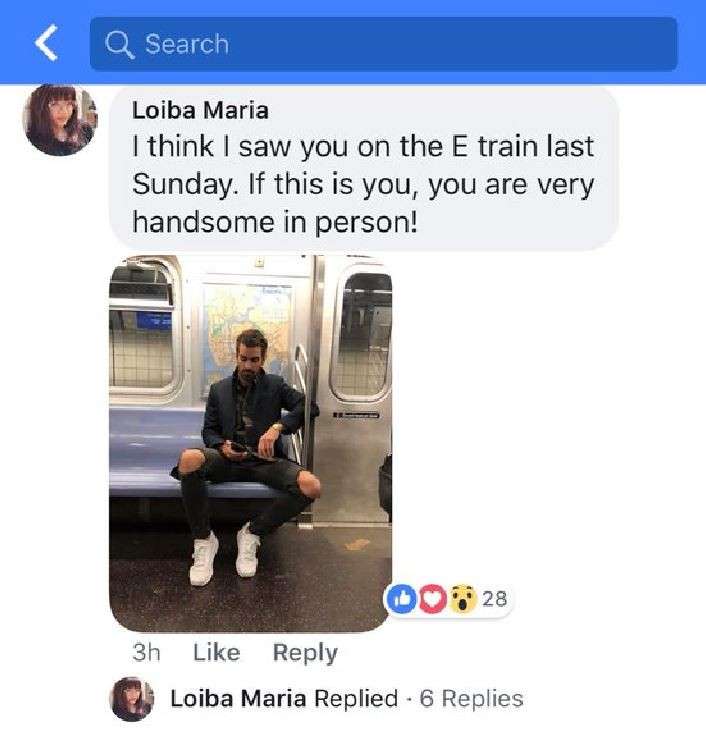Tap the word Replied in reply preview
This screenshot has height=747, width=706.
[x=355, y=698]
